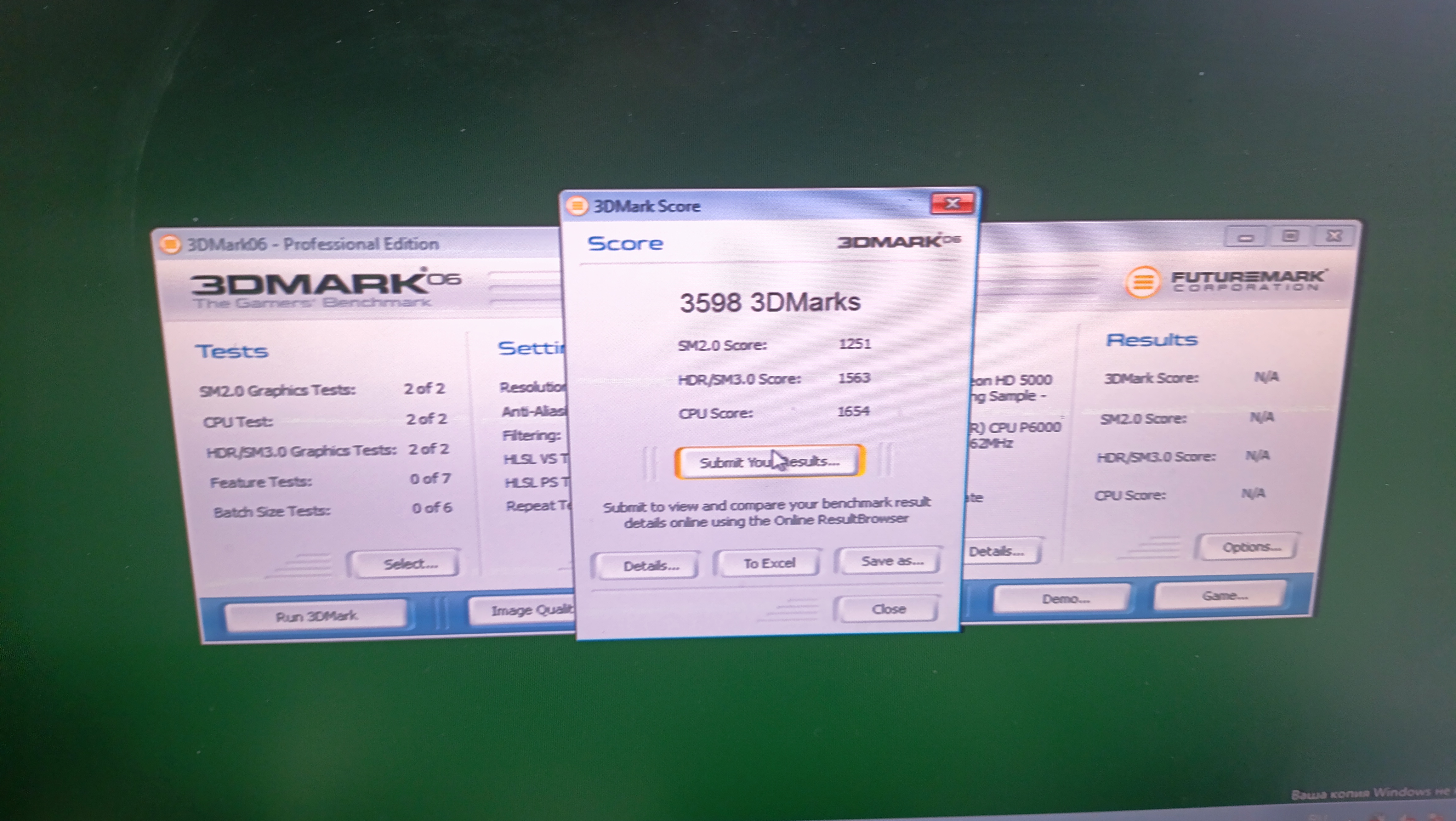Click 'HDR/SM3.0 Score:' label in Results panel
The width and height of the screenshot is (1456, 821).
point(1156,456)
